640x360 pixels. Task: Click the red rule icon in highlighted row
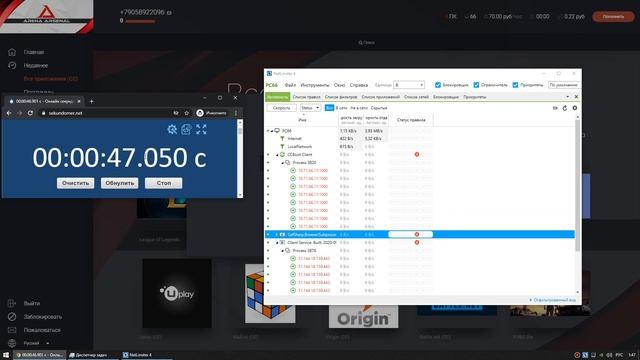coord(417,234)
